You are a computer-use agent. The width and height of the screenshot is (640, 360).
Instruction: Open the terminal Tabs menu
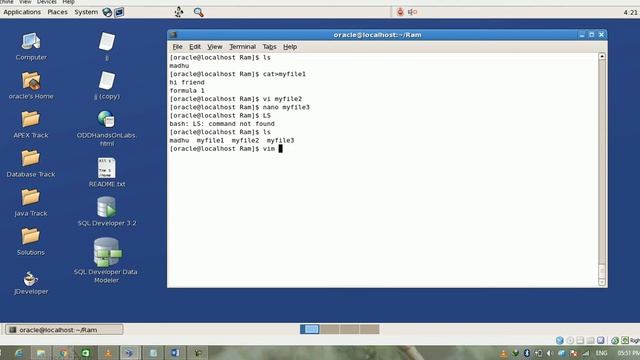point(269,47)
